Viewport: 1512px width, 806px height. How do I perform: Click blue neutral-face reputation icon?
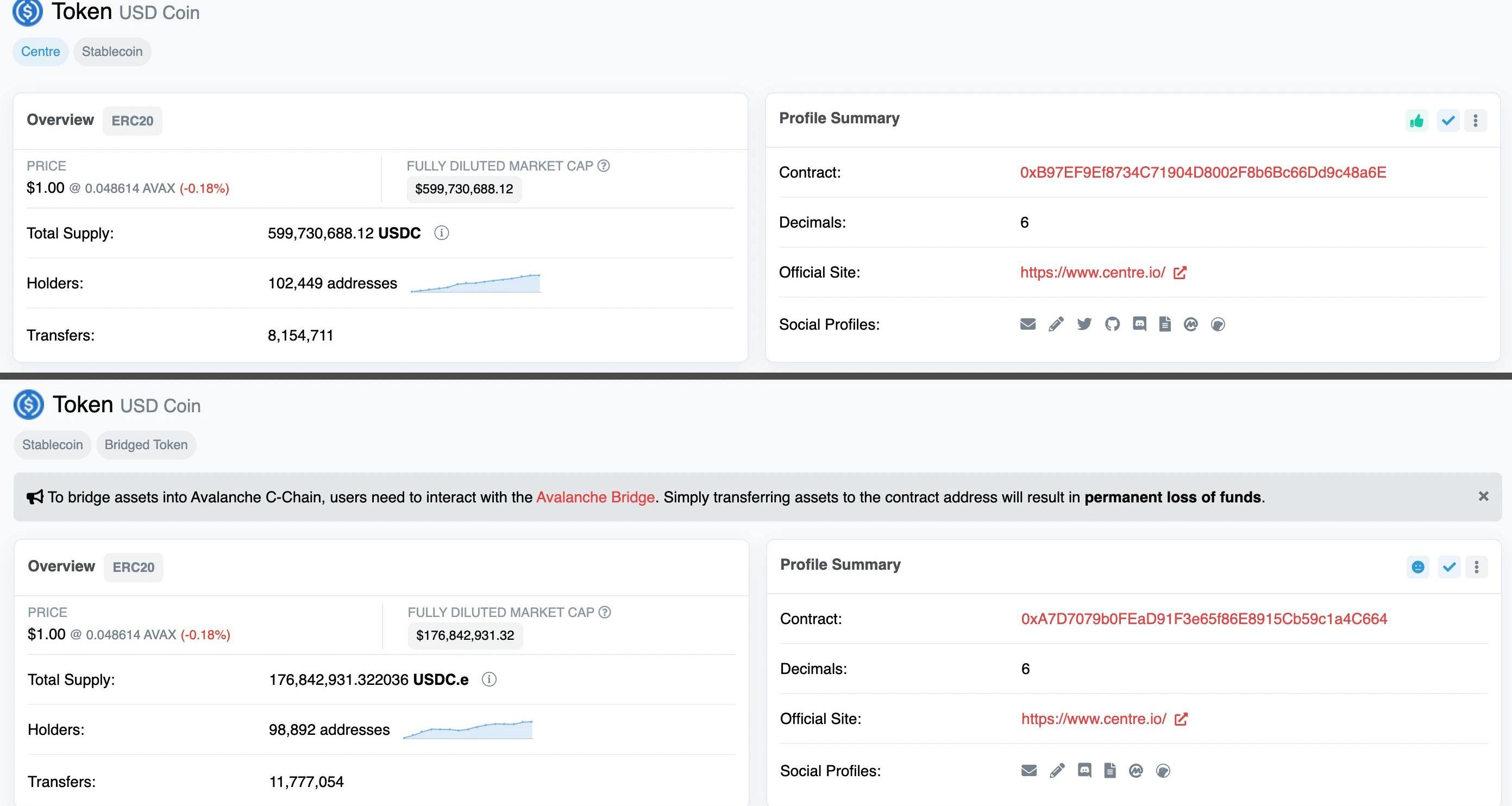1417,566
